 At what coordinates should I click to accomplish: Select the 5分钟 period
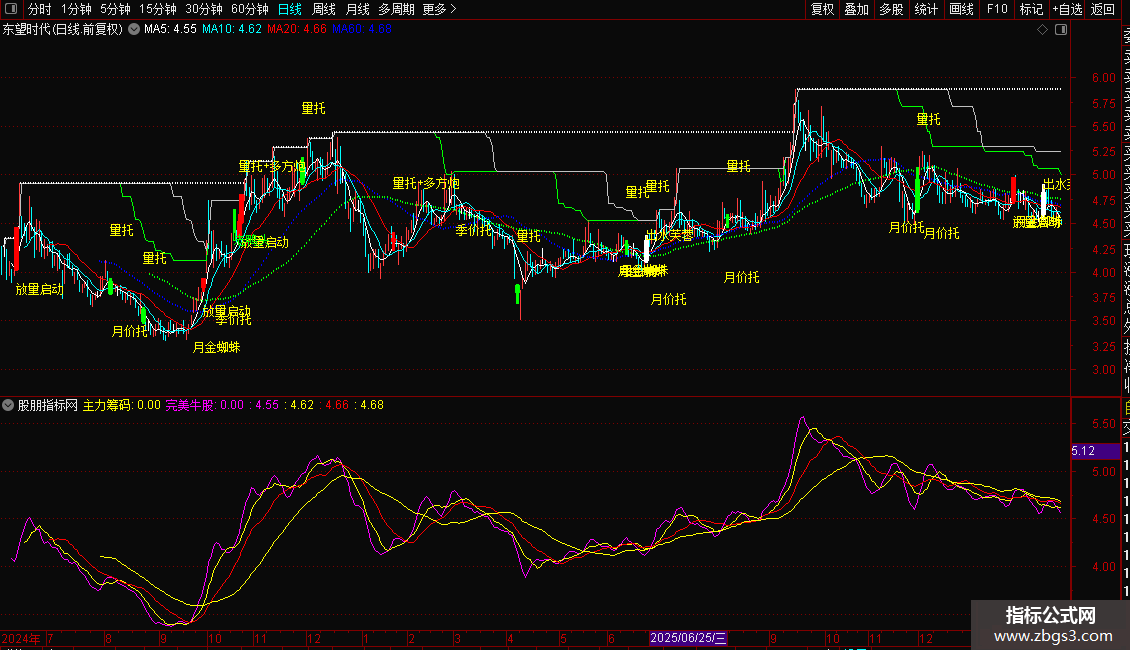pyautogui.click(x=115, y=9)
